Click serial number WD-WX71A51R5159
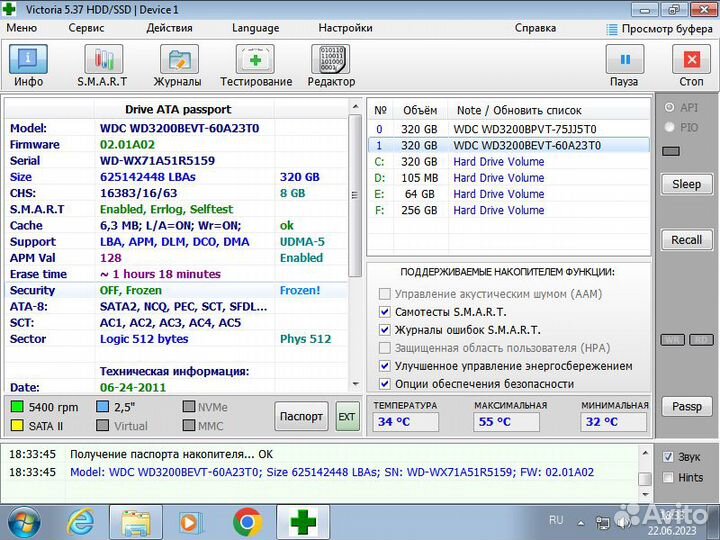Screen dimensions: 720x540 click(x=158, y=161)
